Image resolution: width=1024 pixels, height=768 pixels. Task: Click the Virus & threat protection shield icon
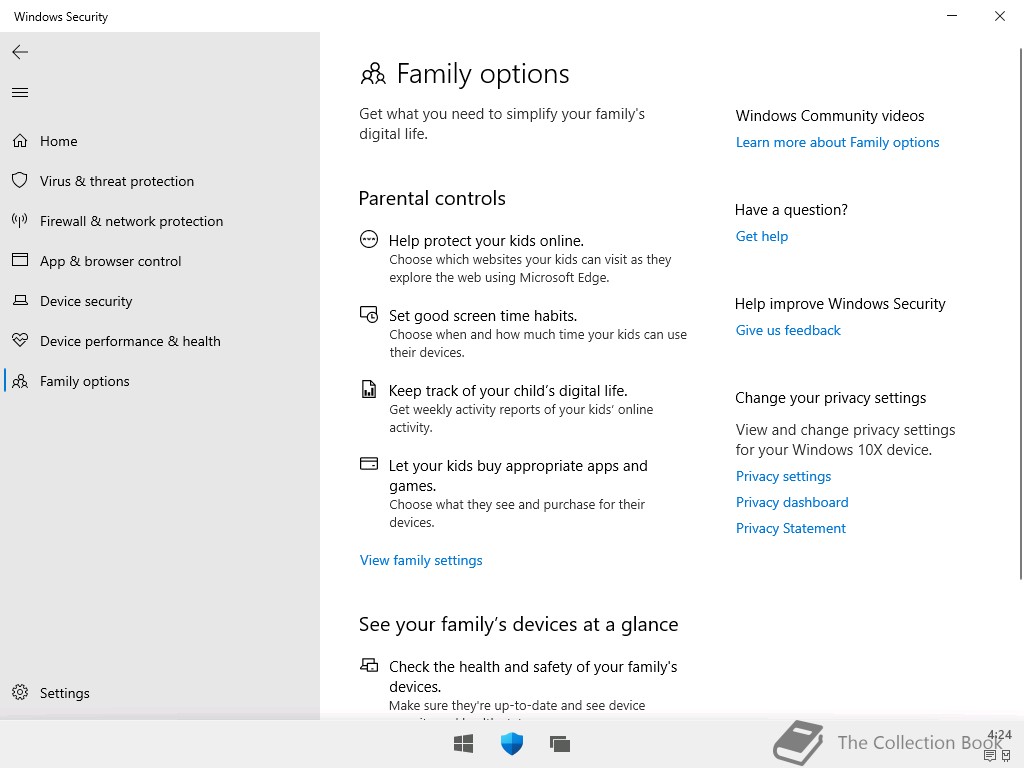20,181
